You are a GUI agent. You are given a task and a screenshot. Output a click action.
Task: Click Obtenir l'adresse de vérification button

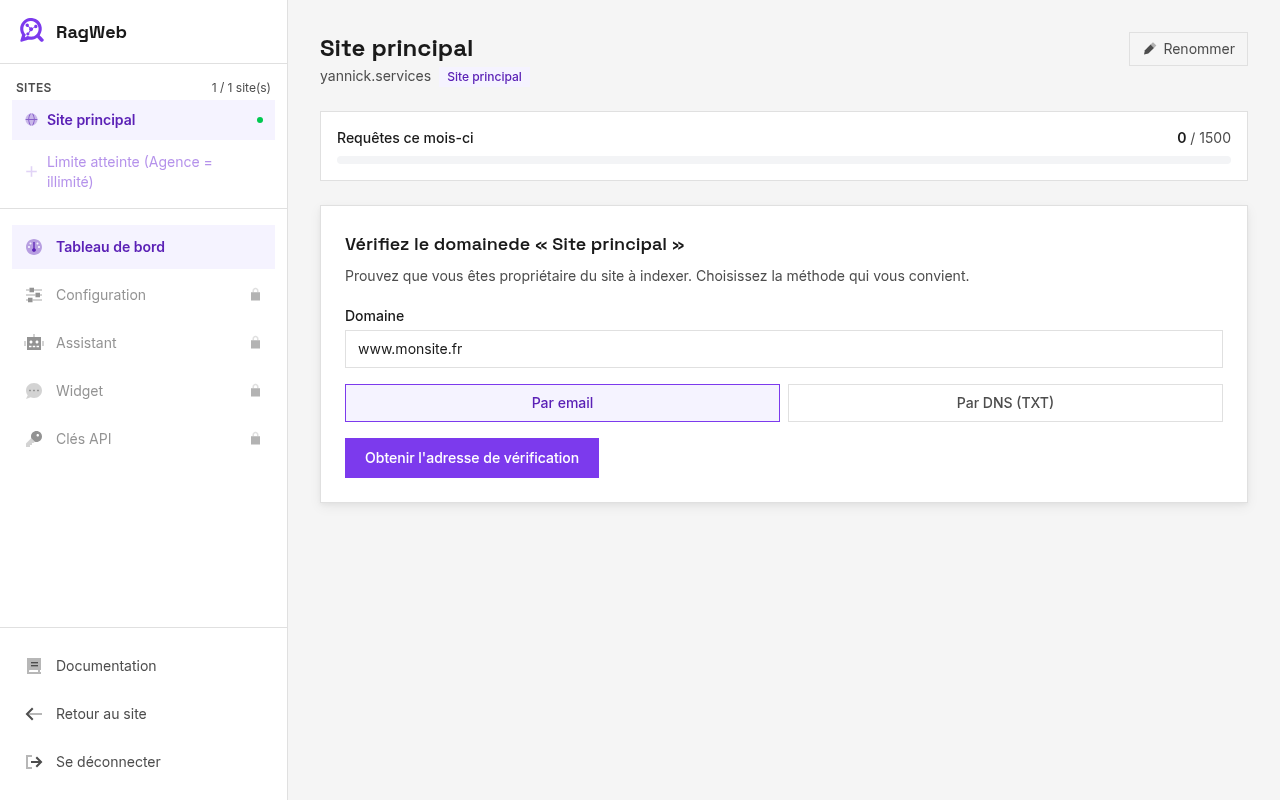coord(472,458)
